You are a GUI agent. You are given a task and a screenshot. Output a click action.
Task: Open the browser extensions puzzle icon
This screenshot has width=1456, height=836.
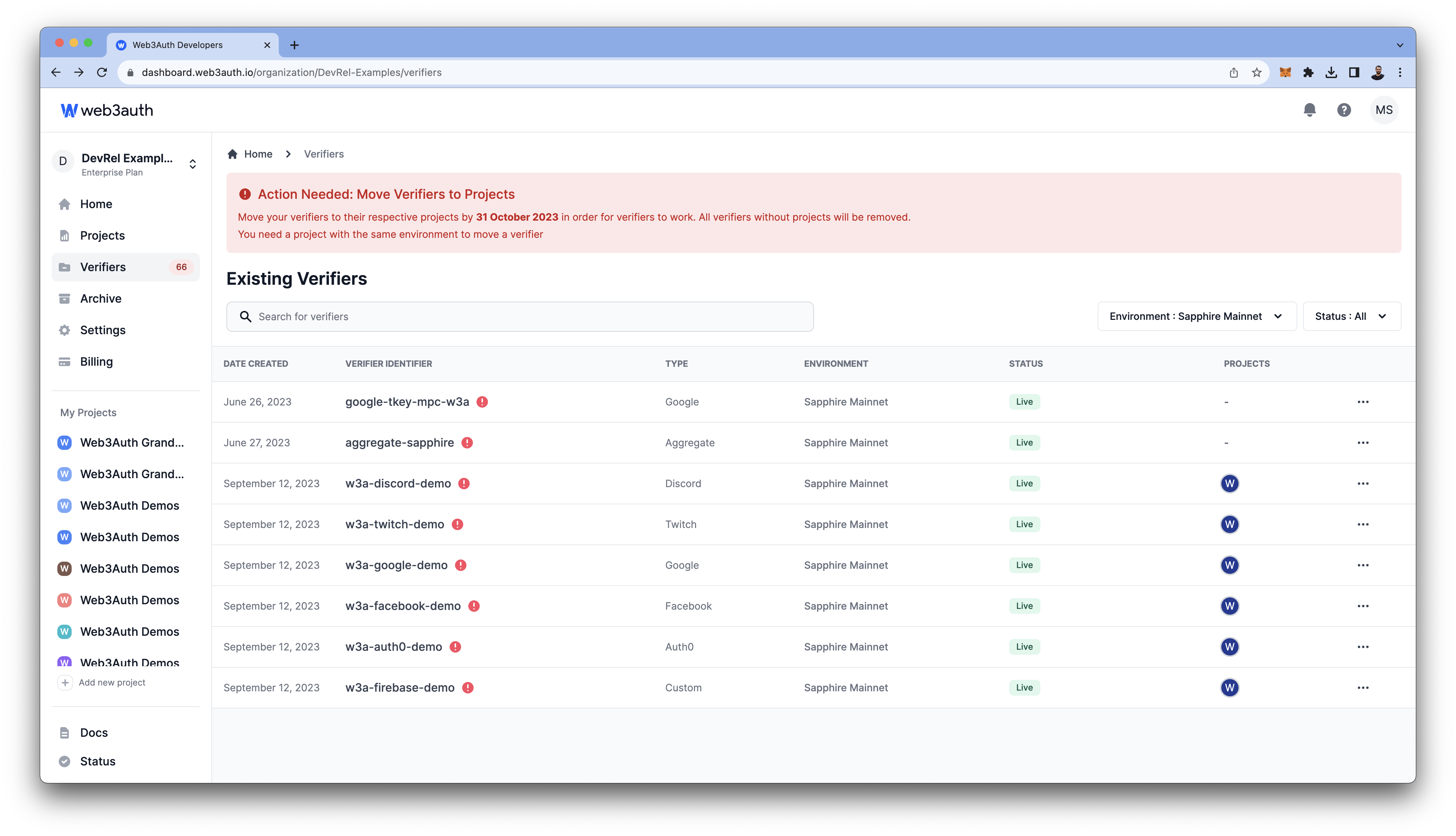1308,72
